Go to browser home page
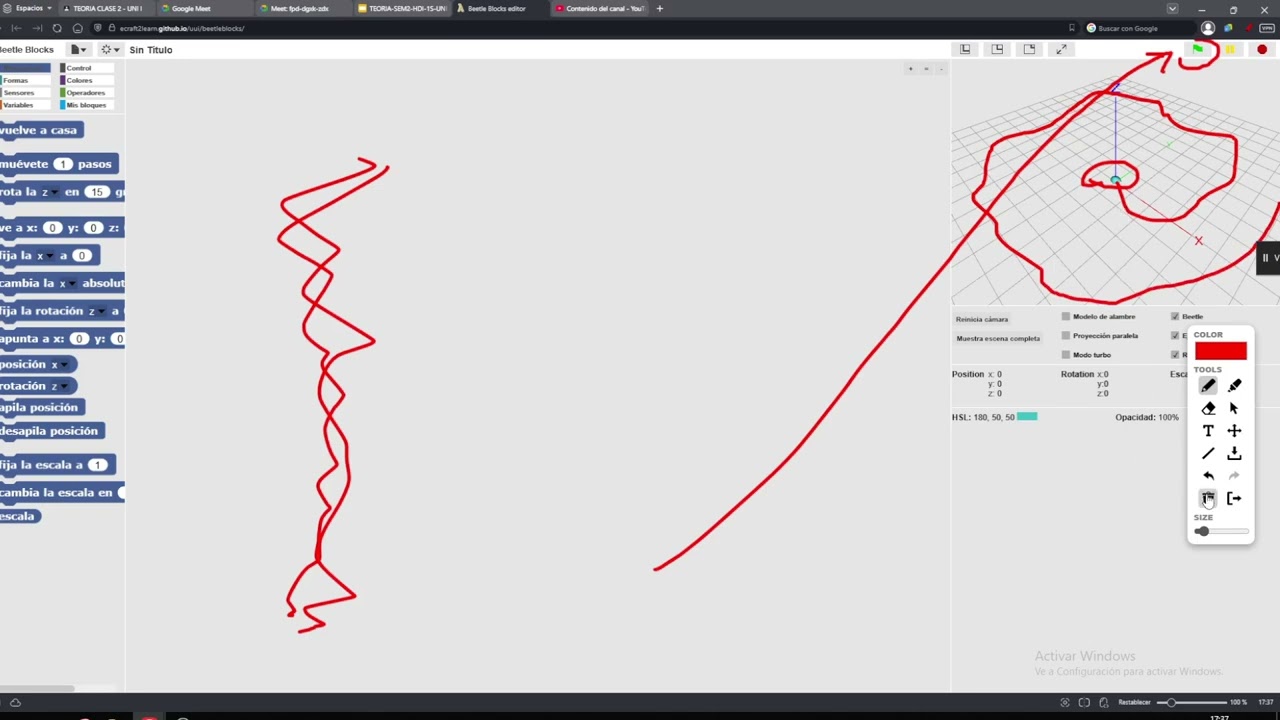Image resolution: width=1280 pixels, height=720 pixels. point(78,28)
